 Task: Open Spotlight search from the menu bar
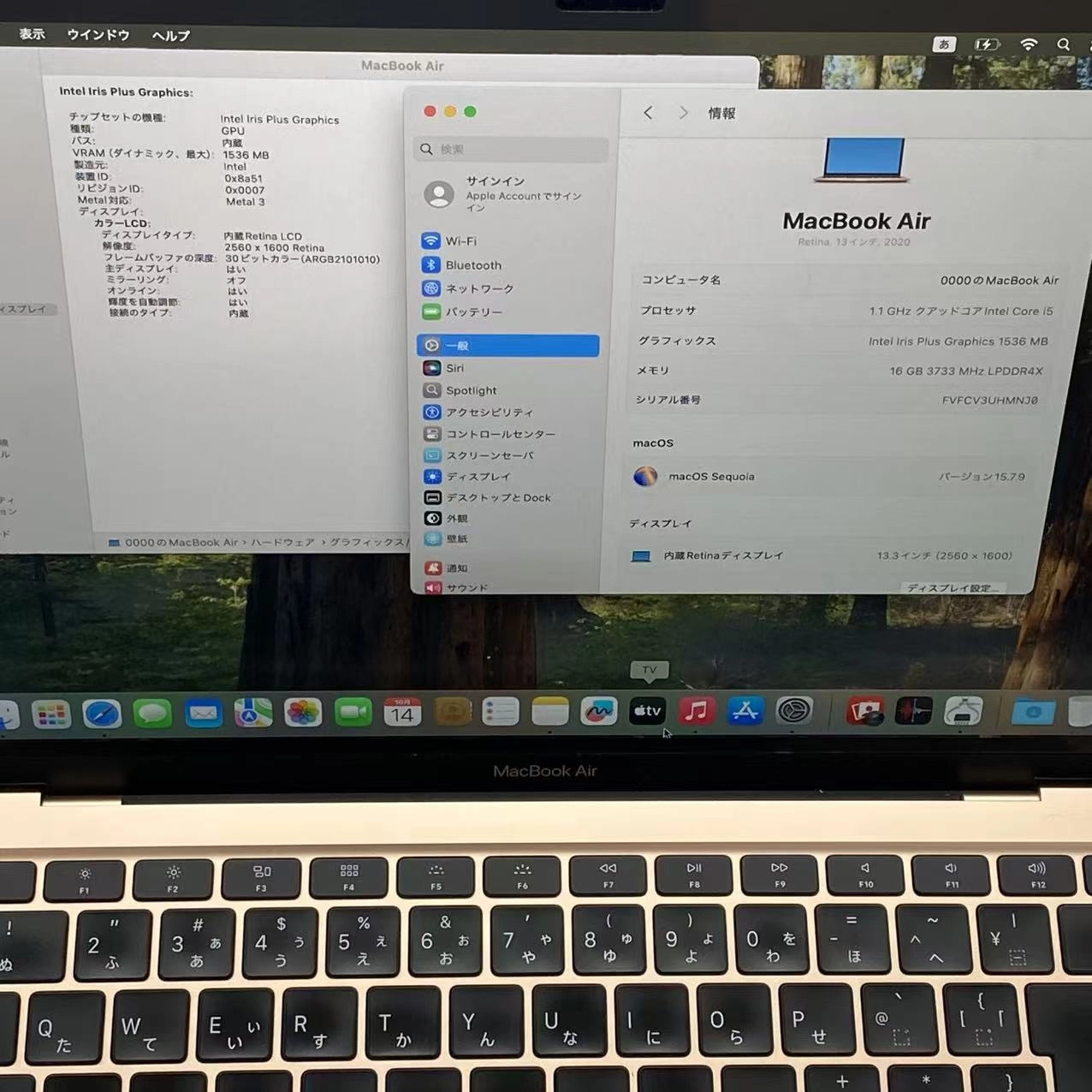[1063, 45]
